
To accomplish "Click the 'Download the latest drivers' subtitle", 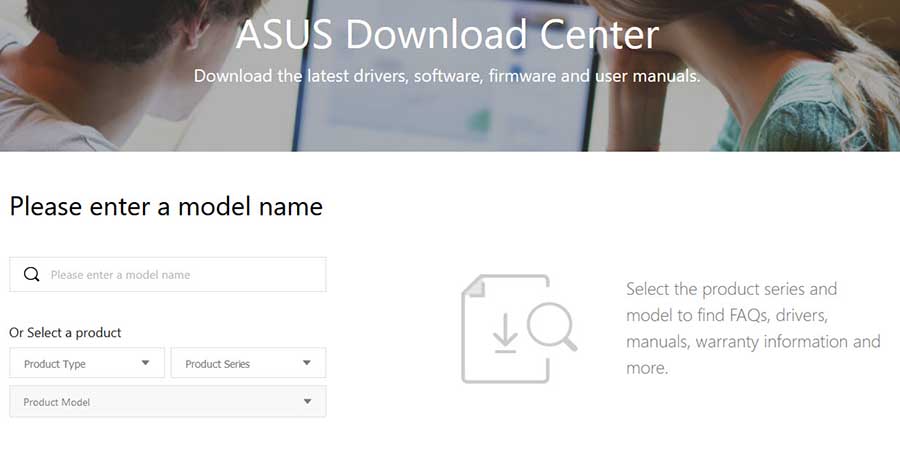I will 447,76.
